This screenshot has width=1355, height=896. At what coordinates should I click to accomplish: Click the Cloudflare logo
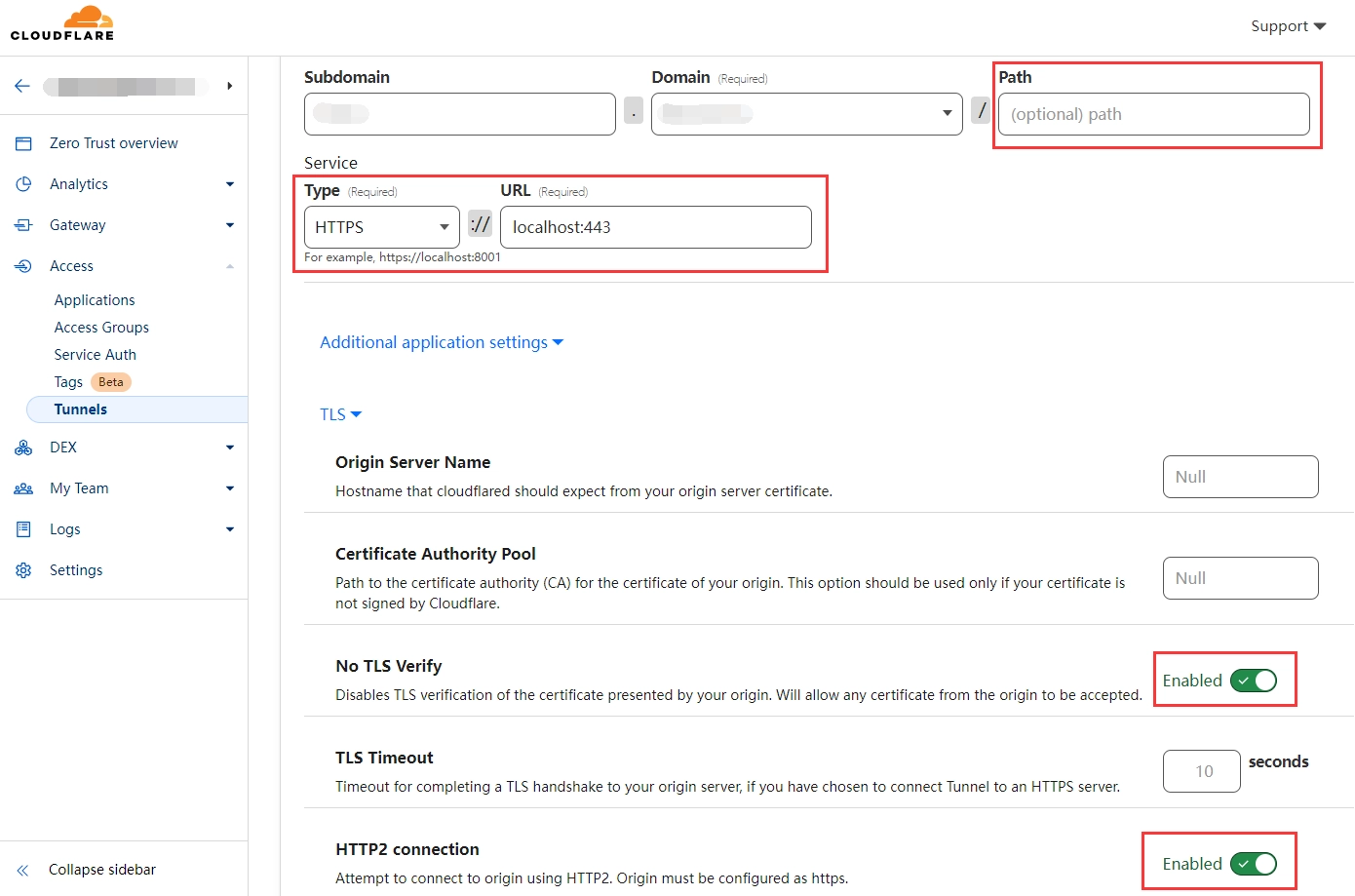pyautogui.click(x=62, y=23)
